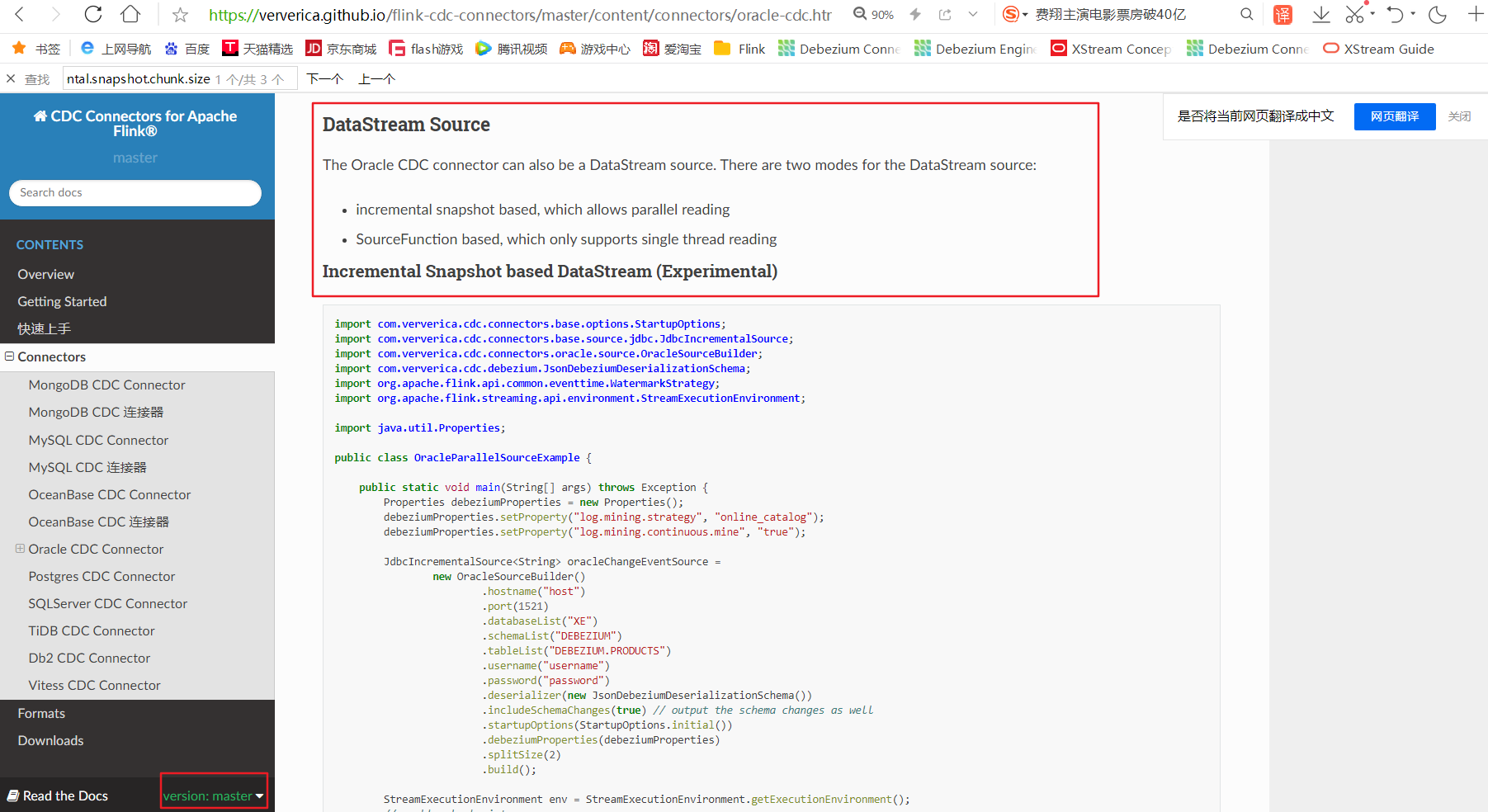Image resolution: width=1488 pixels, height=812 pixels.
Task: Open the 90% zoom level control
Action: point(874,14)
